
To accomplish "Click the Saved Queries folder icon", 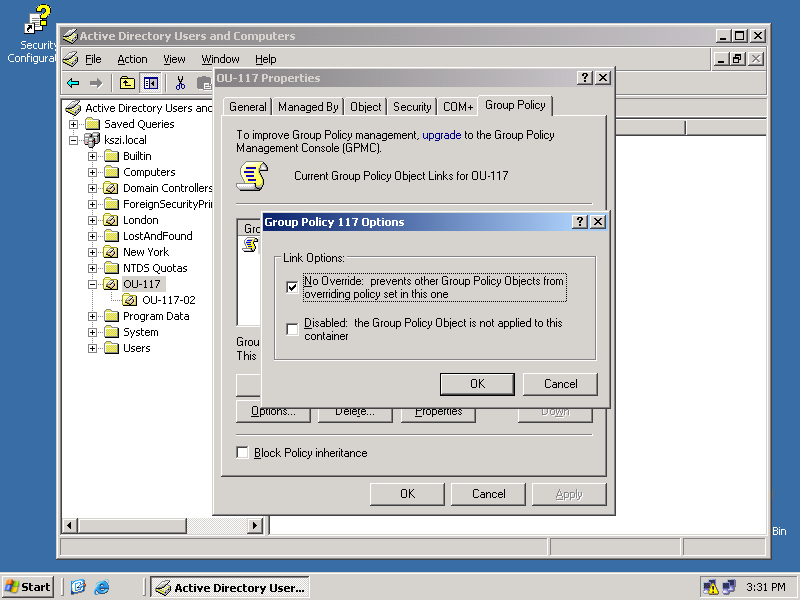I will pyautogui.click(x=92, y=124).
